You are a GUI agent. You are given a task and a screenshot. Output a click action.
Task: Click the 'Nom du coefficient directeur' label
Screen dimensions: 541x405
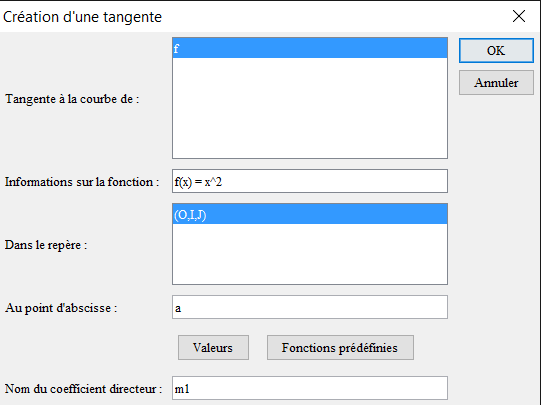coord(83,389)
